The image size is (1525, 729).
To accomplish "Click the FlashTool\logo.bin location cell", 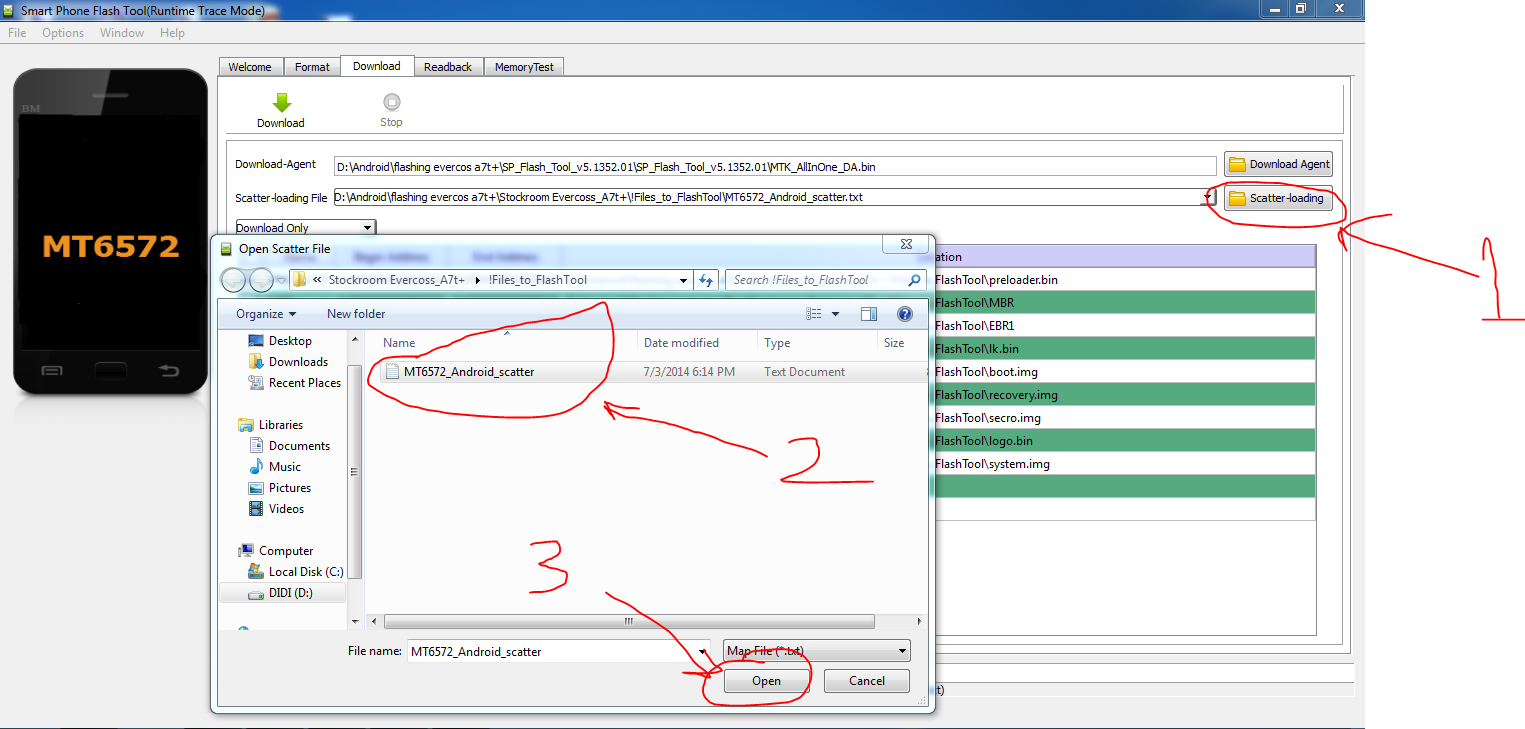I will click(x=1123, y=441).
